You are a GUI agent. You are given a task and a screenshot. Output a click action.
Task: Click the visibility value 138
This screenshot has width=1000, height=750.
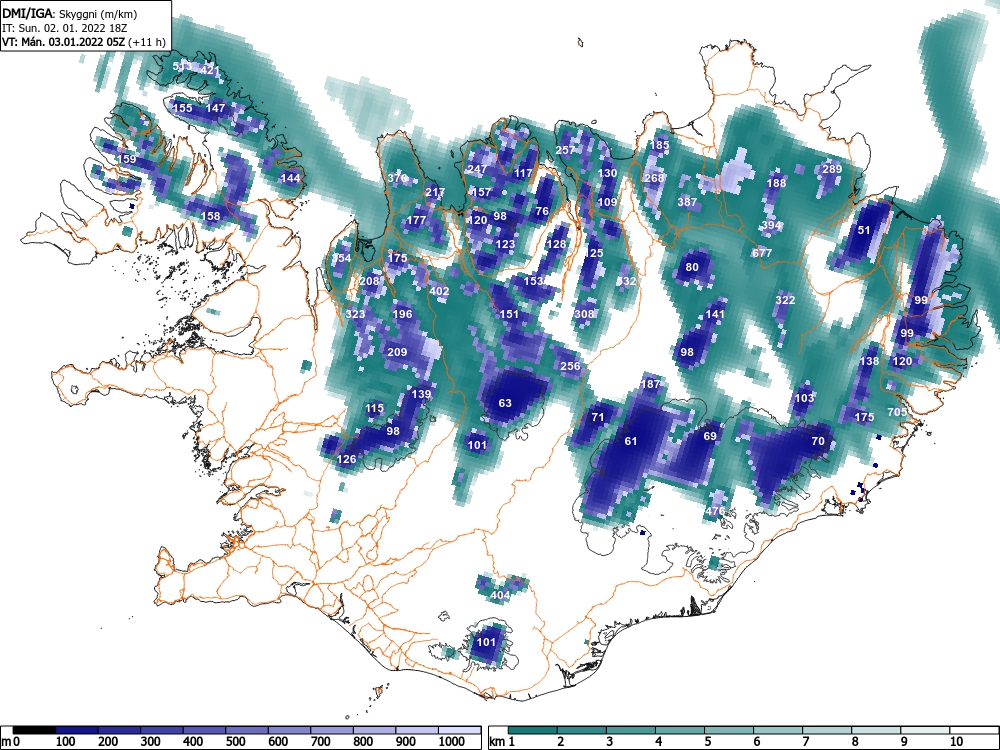[869, 361]
